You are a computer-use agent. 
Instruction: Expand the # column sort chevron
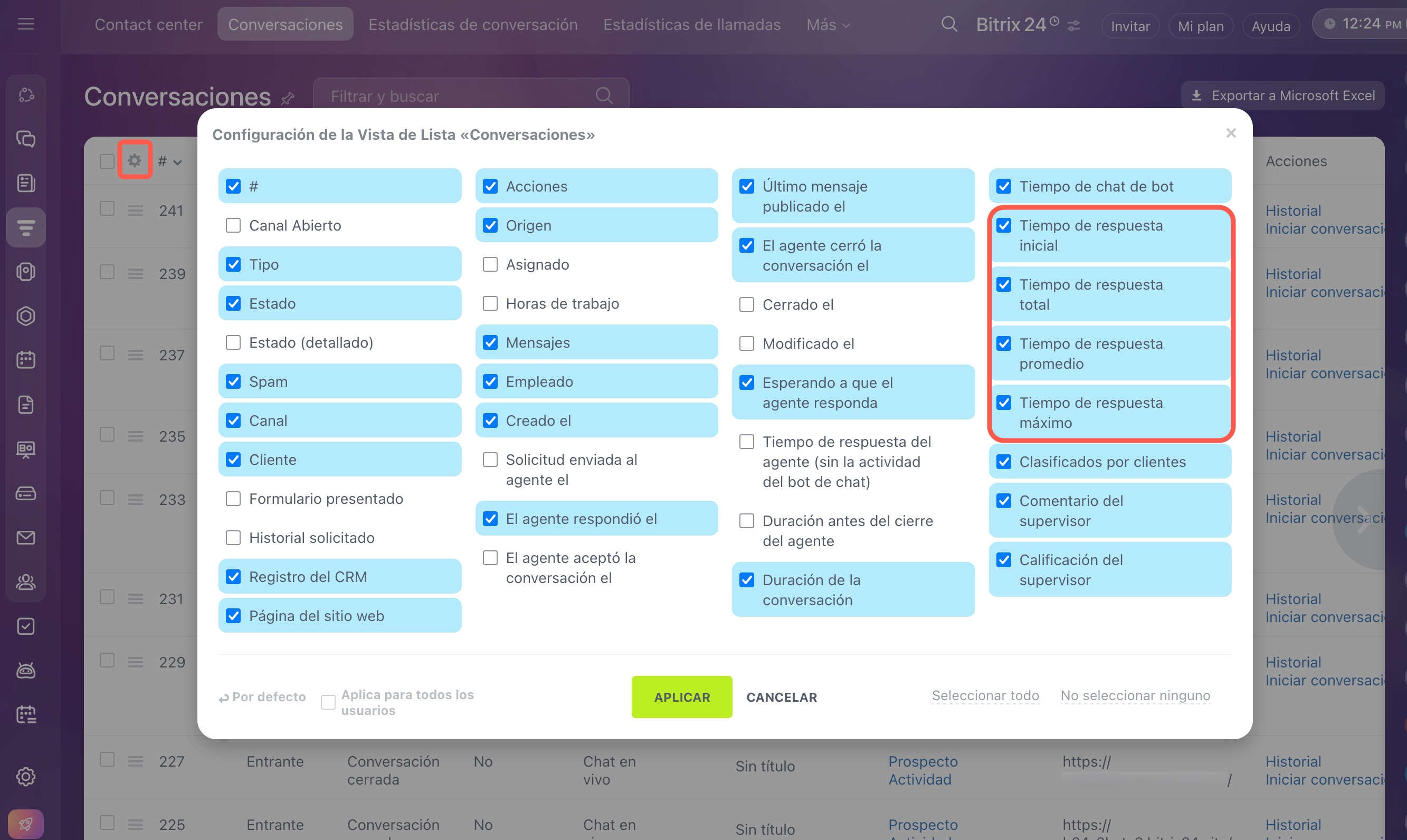pyautogui.click(x=178, y=163)
